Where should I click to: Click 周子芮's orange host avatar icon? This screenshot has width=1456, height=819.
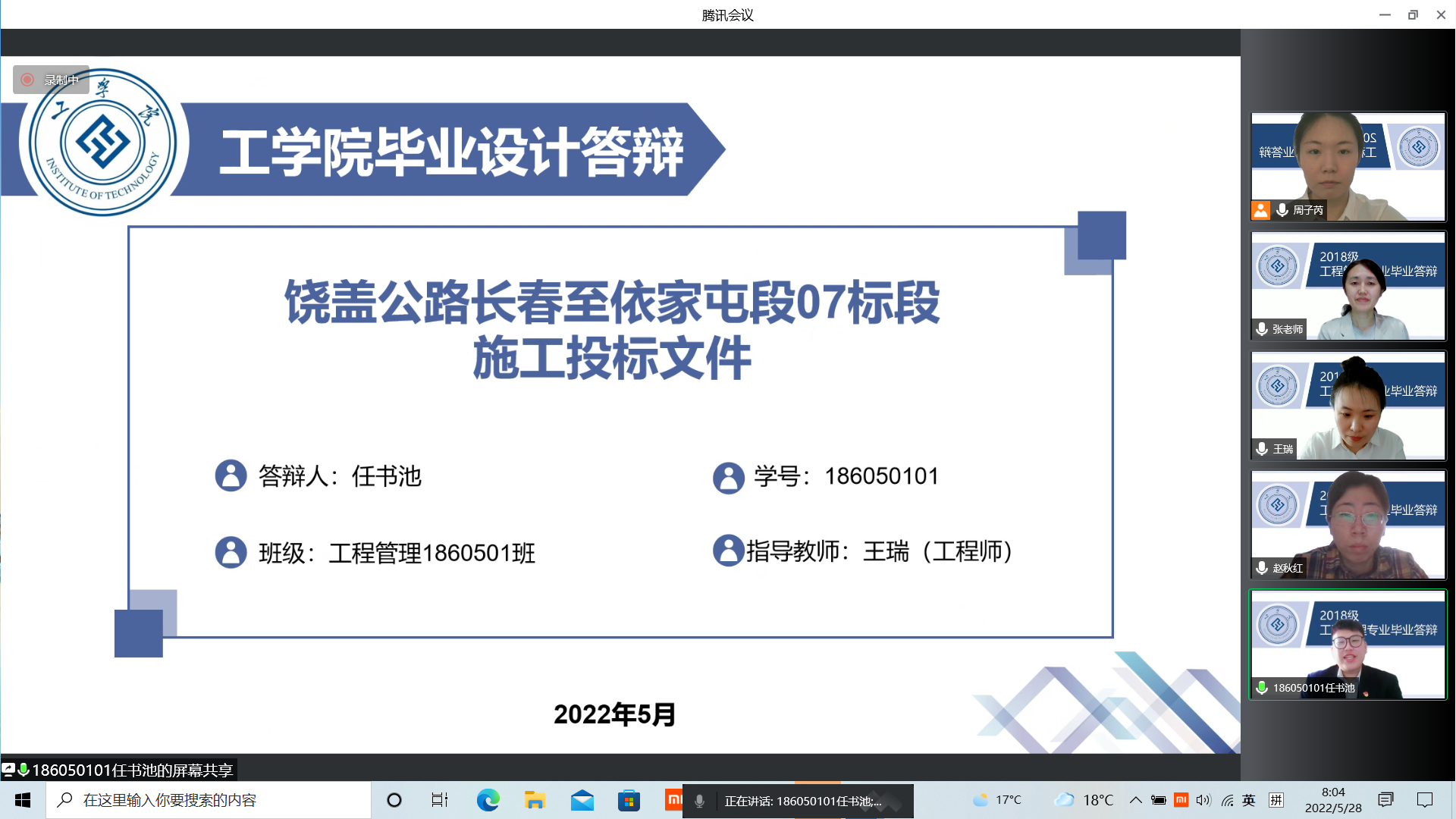pyautogui.click(x=1260, y=210)
